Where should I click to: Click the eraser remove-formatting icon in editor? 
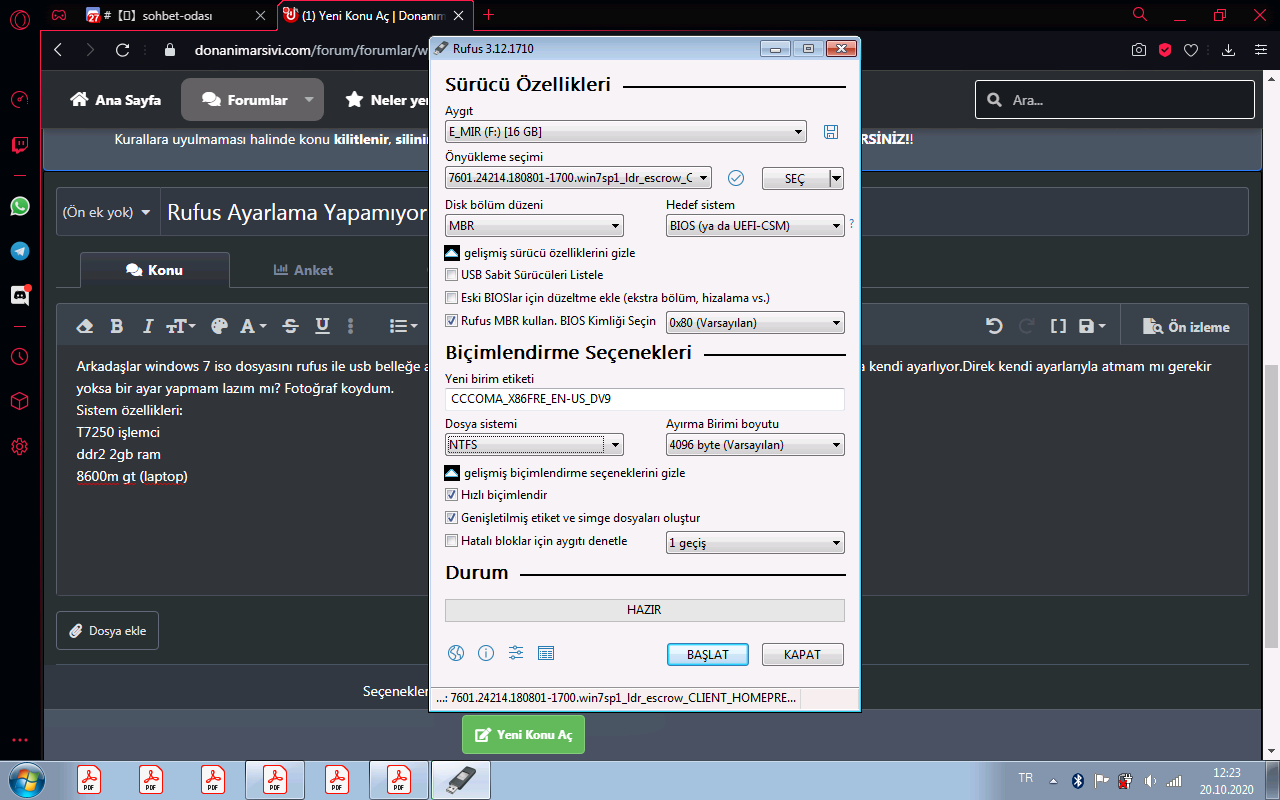[85, 326]
